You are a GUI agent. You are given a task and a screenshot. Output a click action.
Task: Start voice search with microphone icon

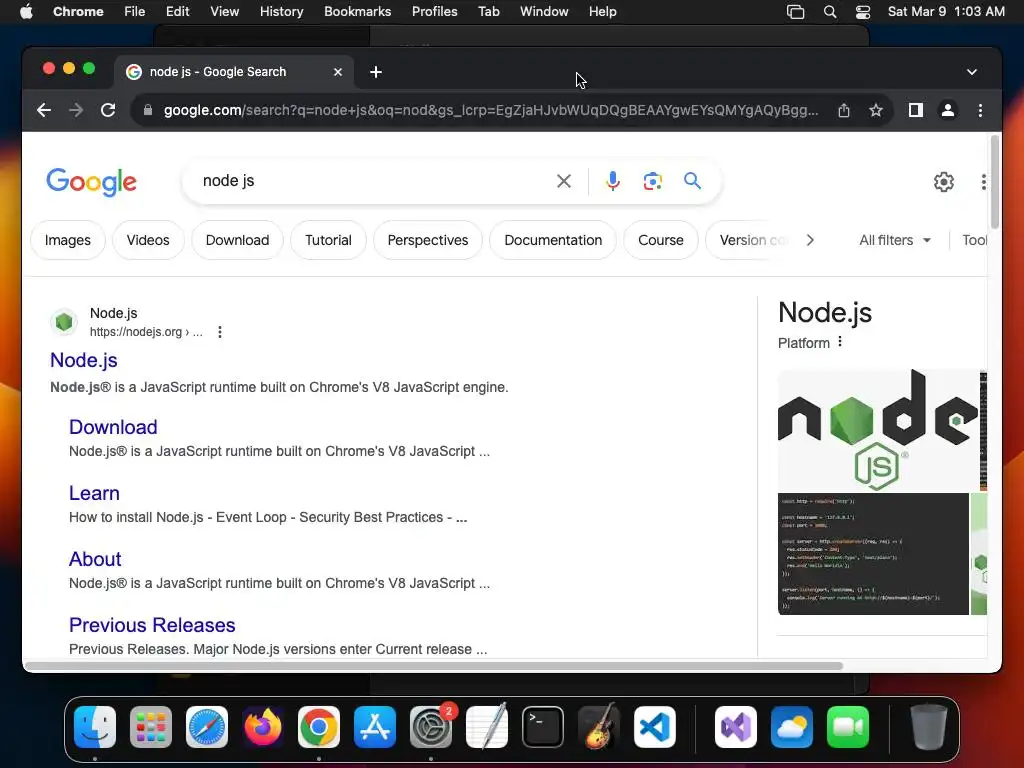coord(613,181)
